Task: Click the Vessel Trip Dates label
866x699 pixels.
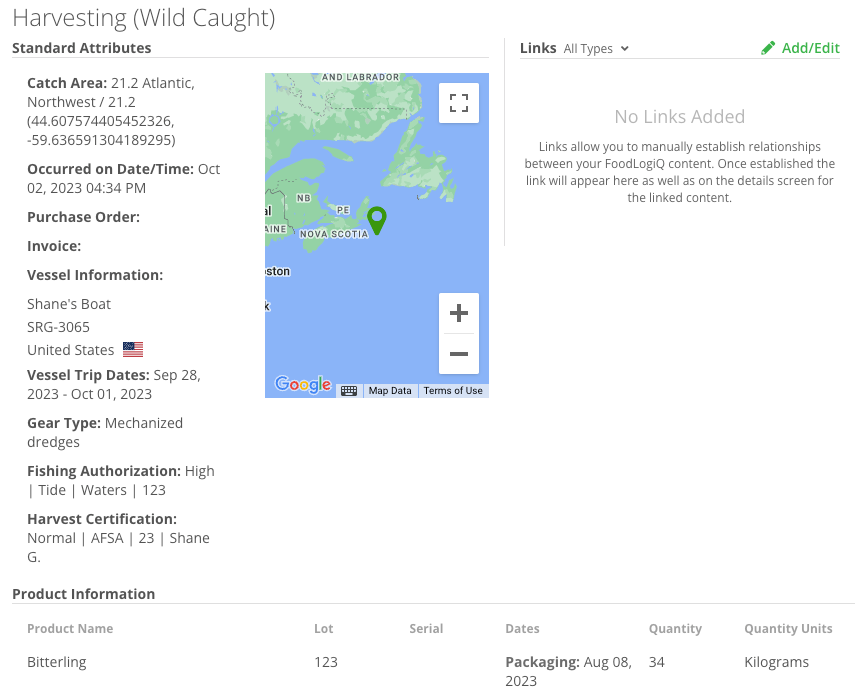Action: click(x=88, y=375)
